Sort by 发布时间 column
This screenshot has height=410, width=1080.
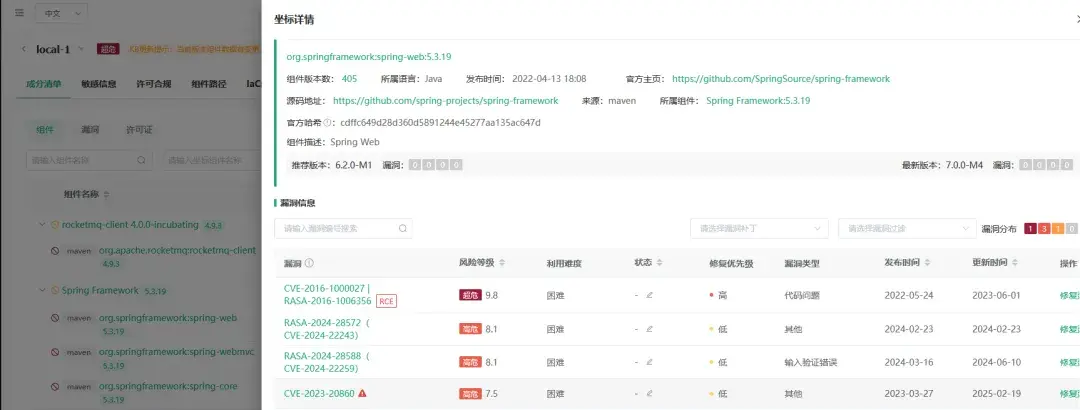tap(927, 263)
